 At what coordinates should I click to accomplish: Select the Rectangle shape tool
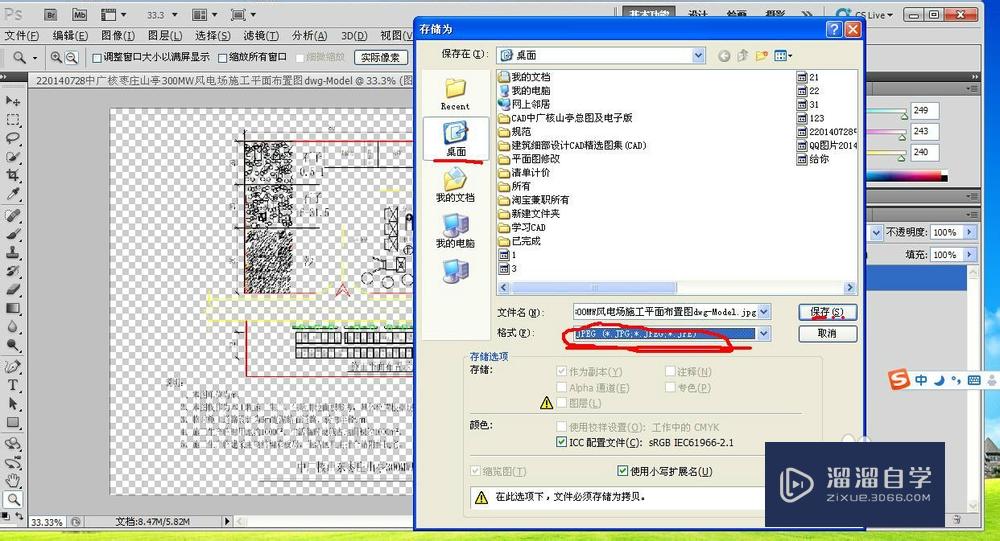(13, 422)
